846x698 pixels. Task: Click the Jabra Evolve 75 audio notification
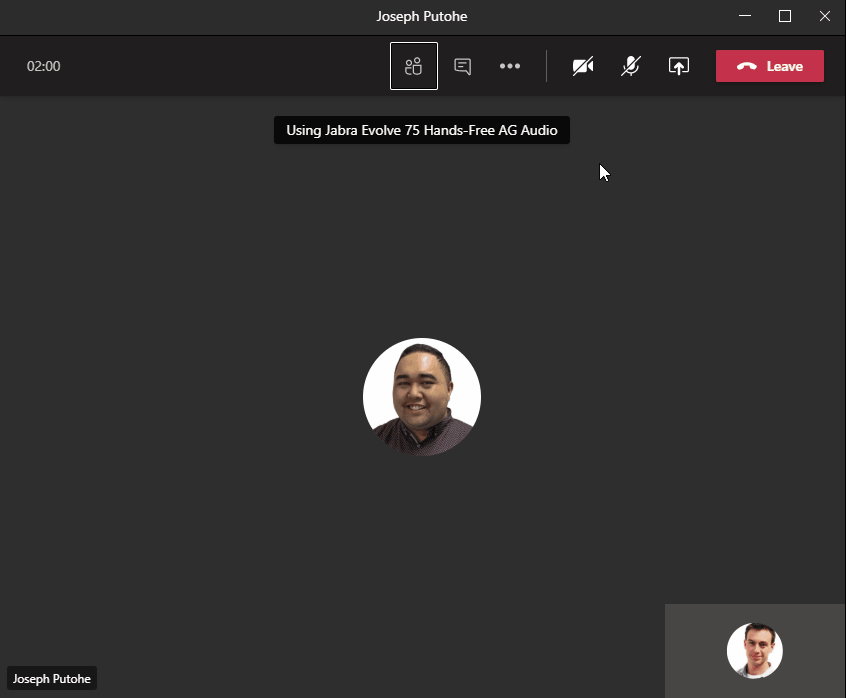click(x=421, y=130)
